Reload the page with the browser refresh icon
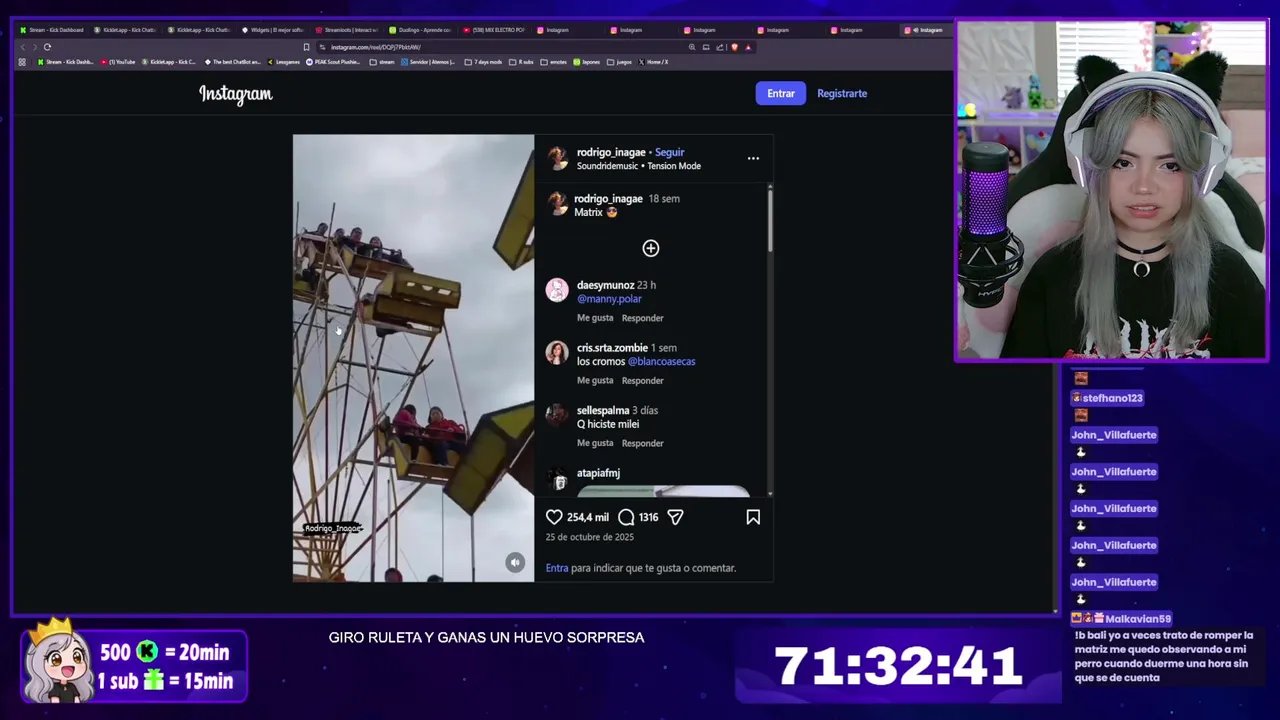 [47, 47]
